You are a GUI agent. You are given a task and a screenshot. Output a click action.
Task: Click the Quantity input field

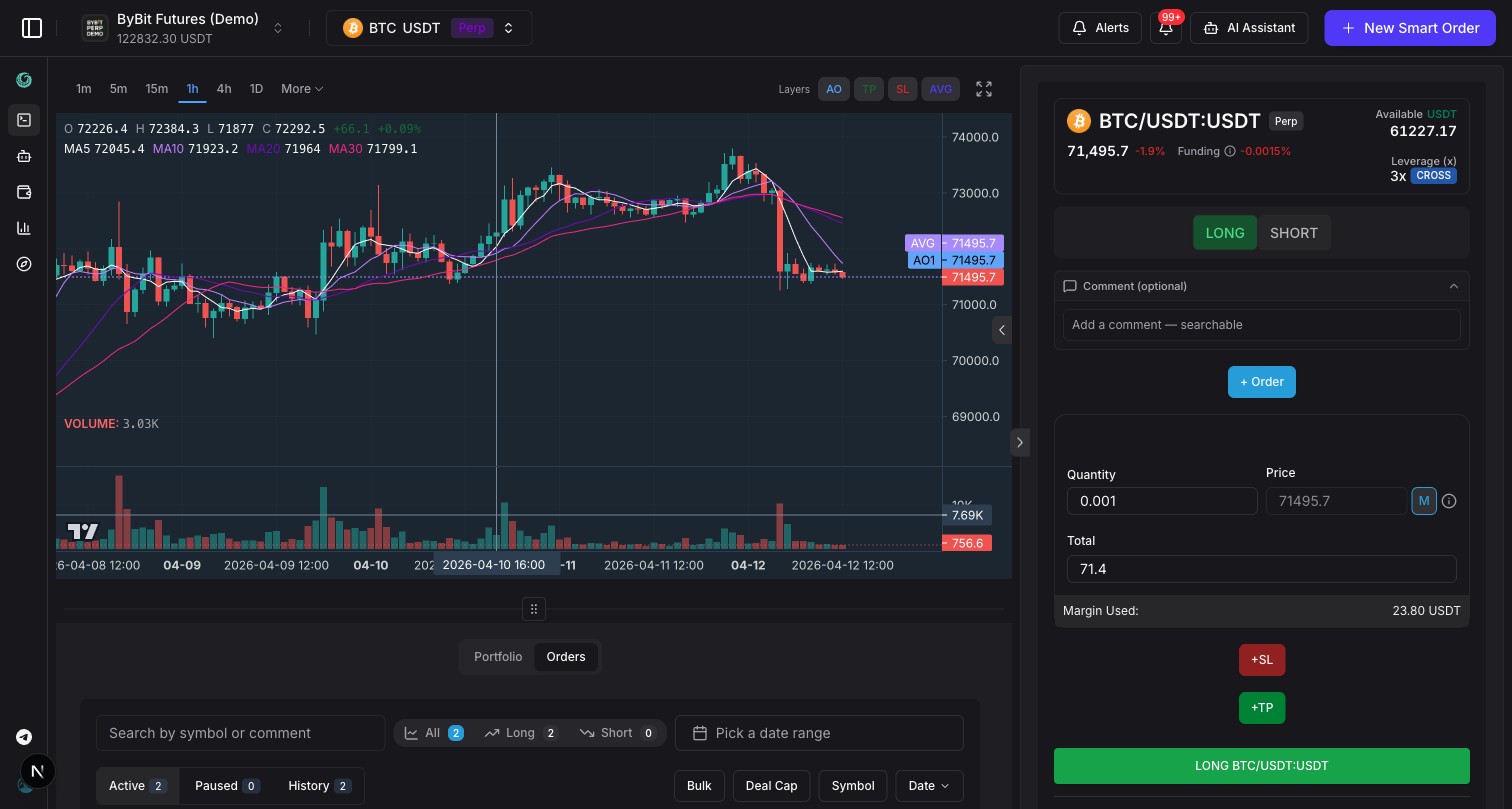(x=1162, y=501)
